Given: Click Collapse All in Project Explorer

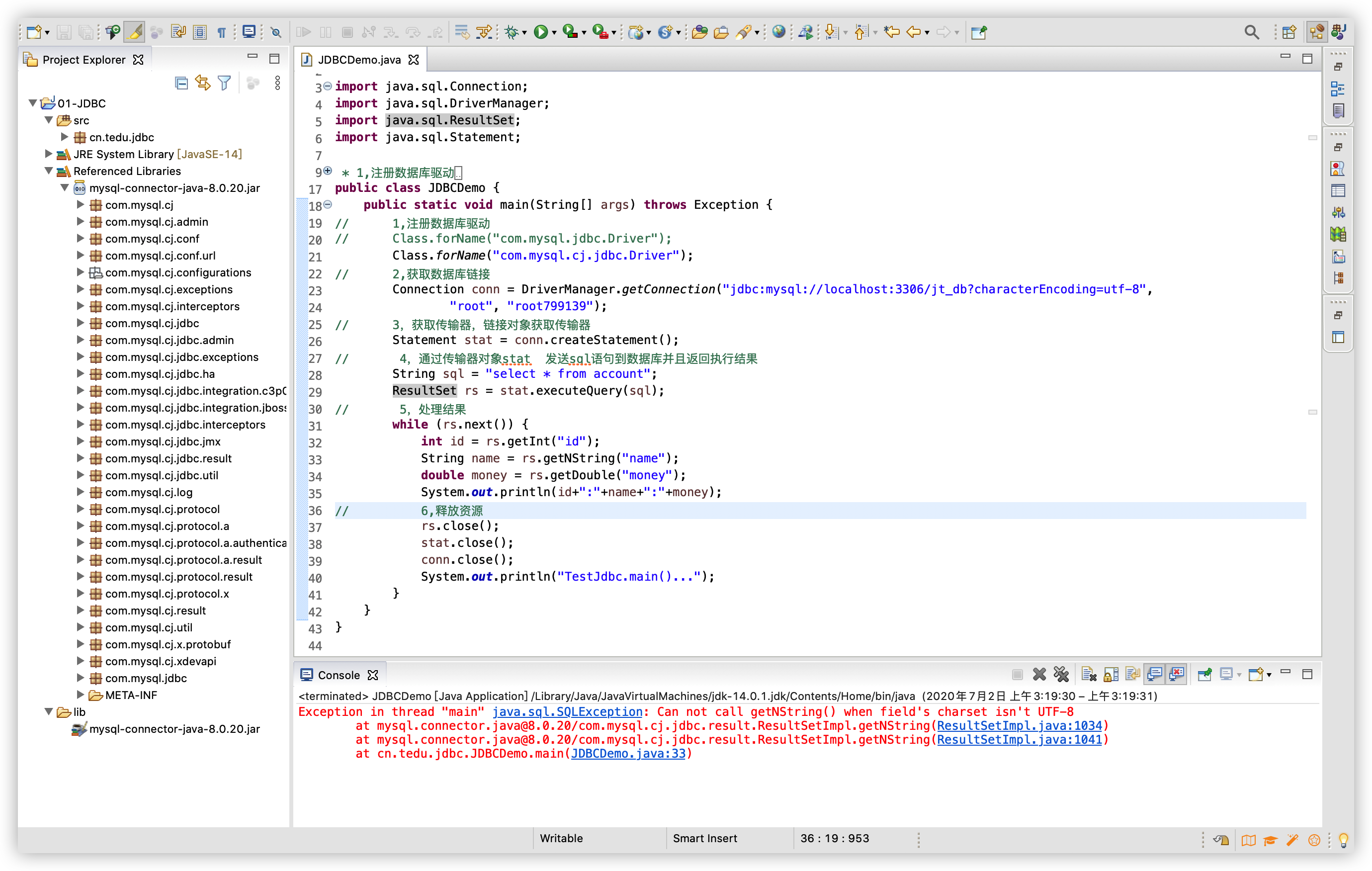Looking at the screenshot, I should (x=181, y=83).
